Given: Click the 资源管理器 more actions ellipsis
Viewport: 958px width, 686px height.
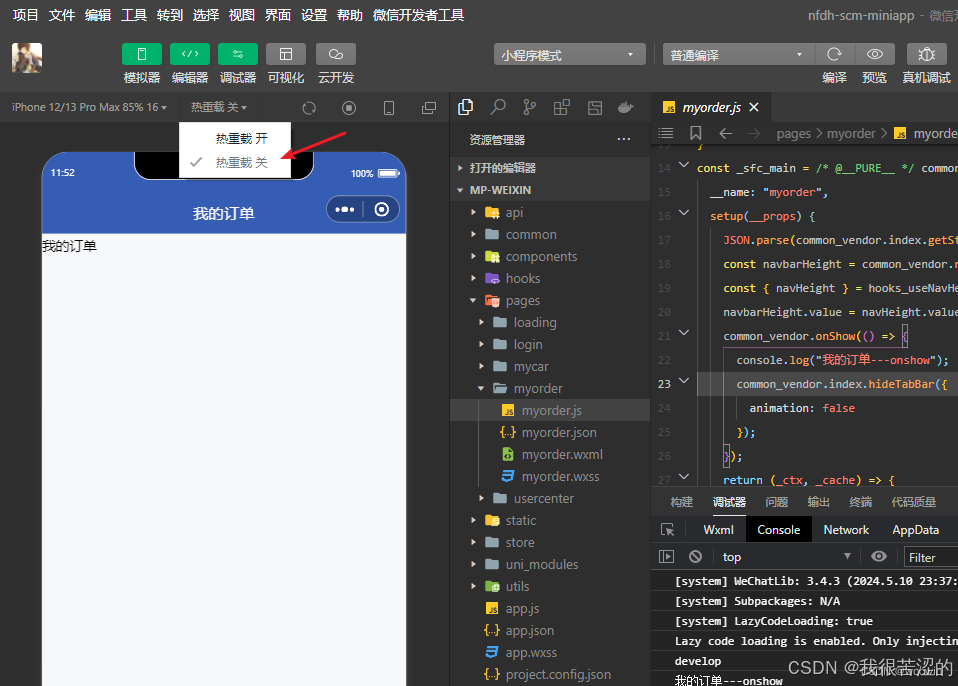Looking at the screenshot, I should tap(623, 139).
